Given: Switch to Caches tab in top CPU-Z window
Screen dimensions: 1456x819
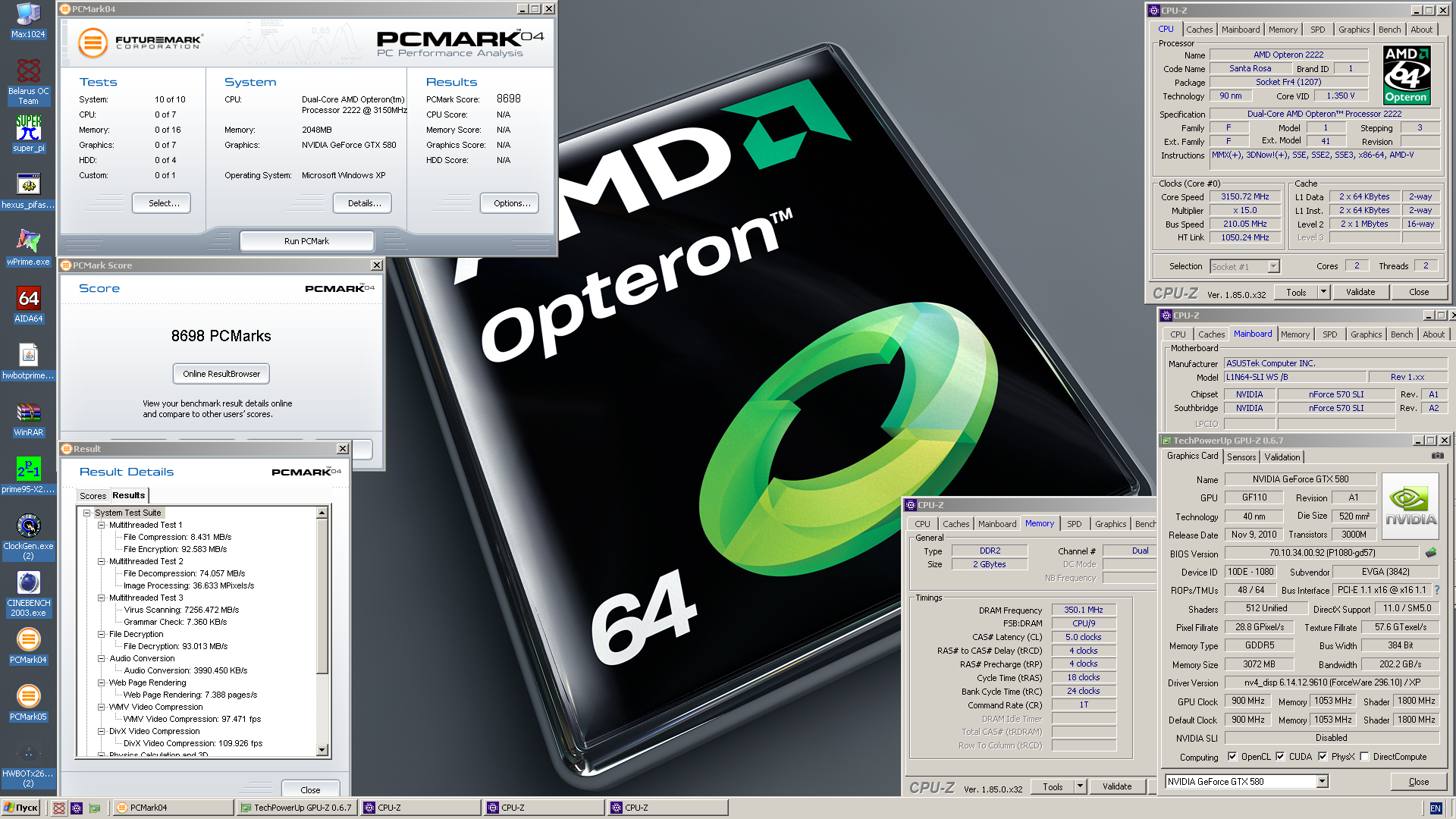Looking at the screenshot, I should coord(1199,30).
